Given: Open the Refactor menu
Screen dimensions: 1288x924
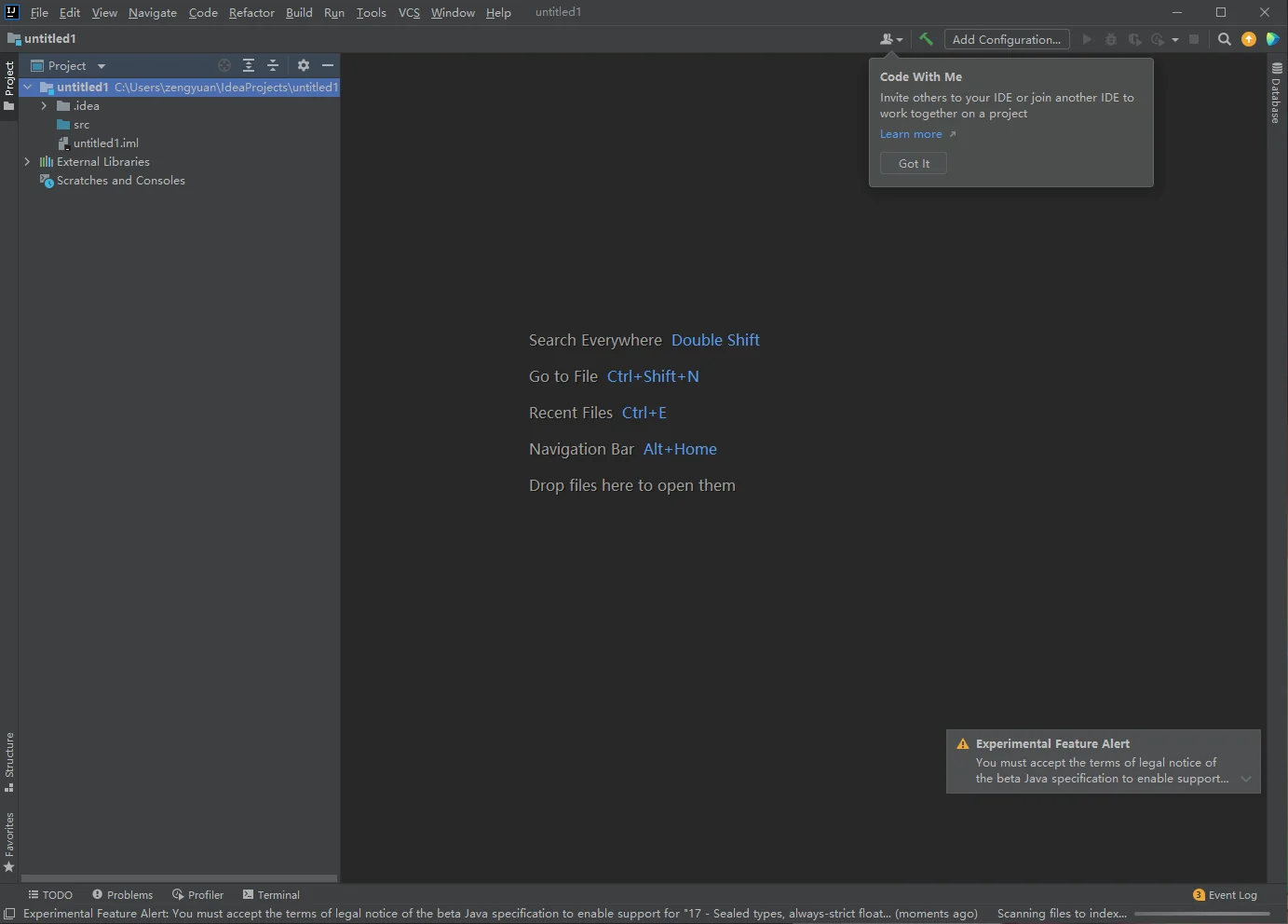Looking at the screenshot, I should tap(251, 12).
